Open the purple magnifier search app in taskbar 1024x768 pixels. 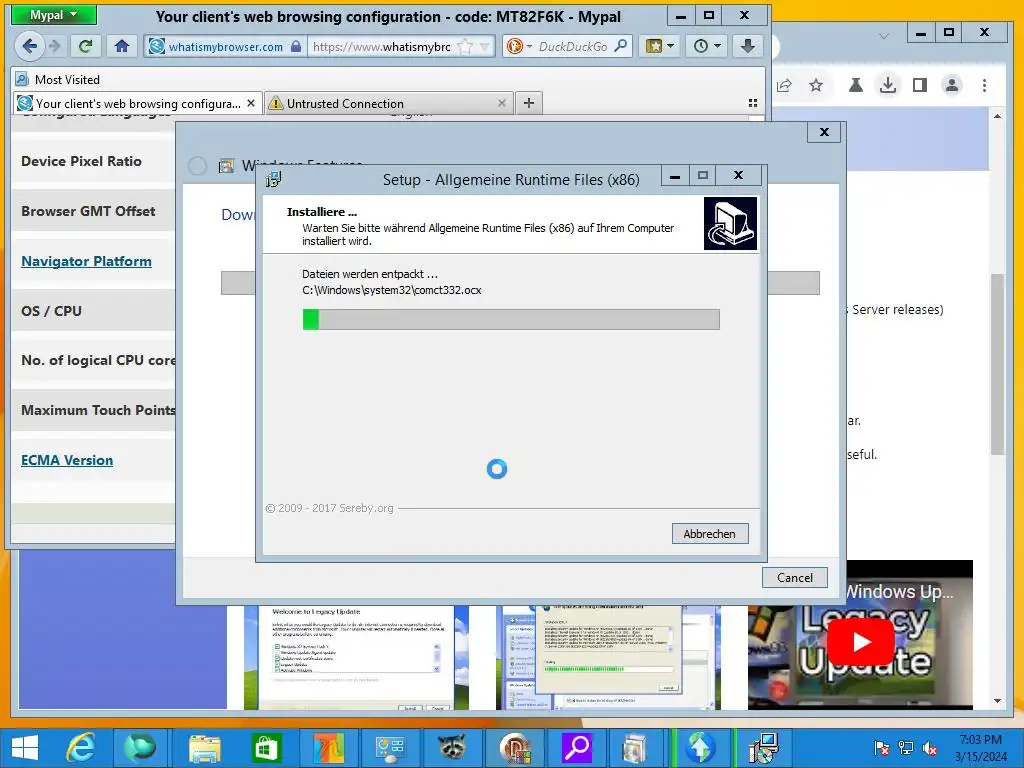point(577,748)
